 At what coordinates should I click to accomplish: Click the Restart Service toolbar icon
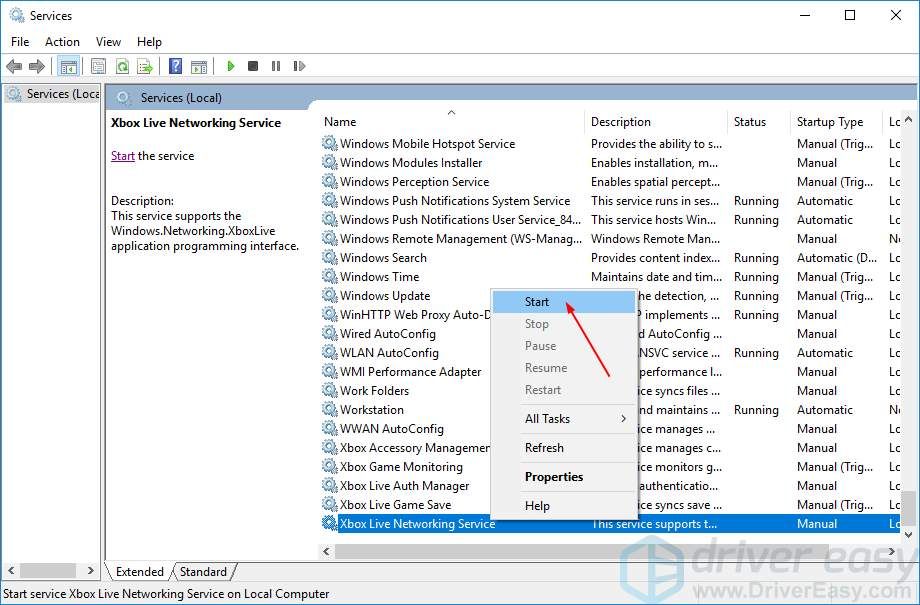(x=298, y=66)
